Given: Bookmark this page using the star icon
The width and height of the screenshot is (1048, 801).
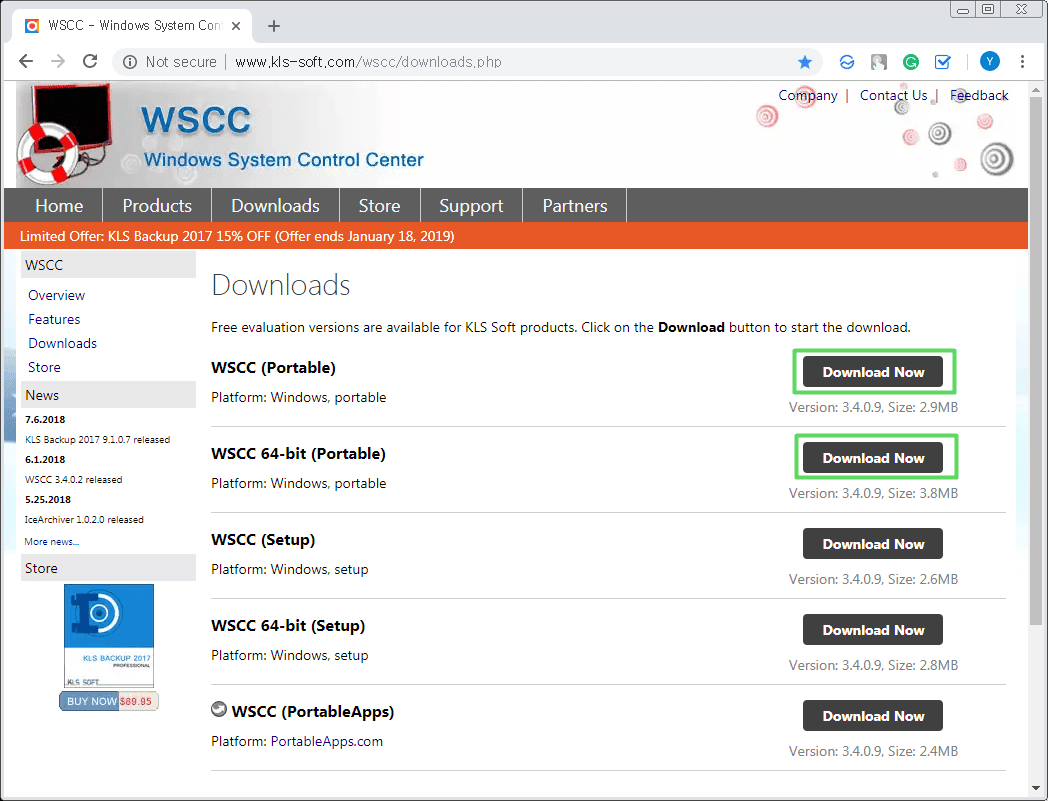Looking at the screenshot, I should 805,61.
